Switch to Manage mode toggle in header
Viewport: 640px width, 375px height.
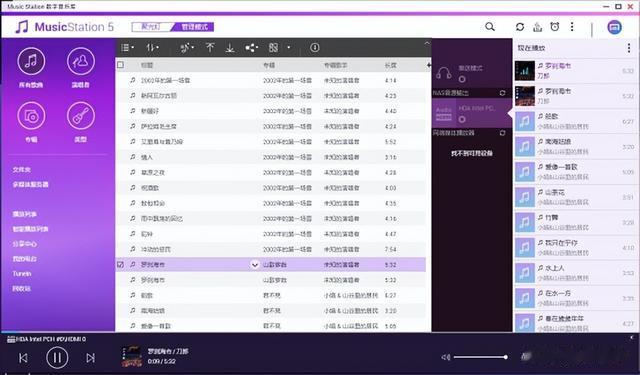coord(194,27)
